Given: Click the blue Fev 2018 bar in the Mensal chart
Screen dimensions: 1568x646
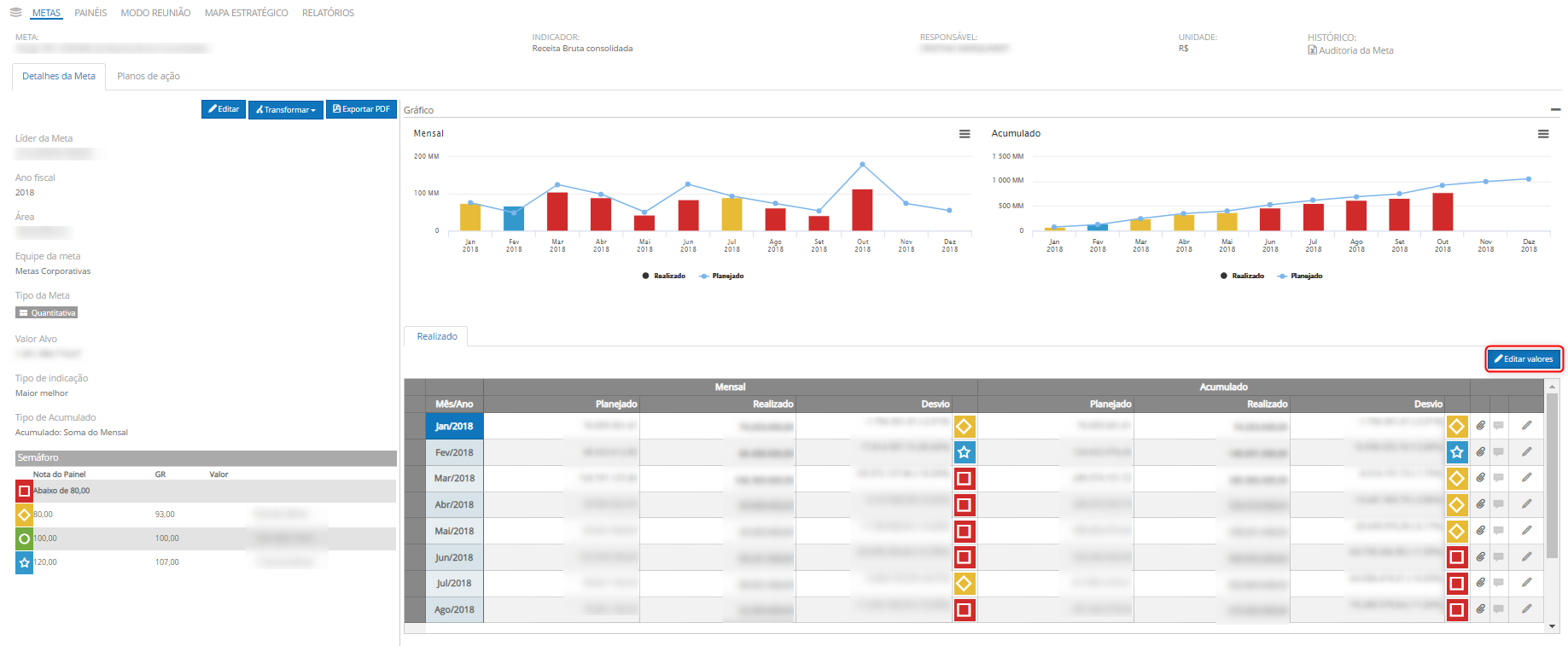Looking at the screenshot, I should 514,218.
